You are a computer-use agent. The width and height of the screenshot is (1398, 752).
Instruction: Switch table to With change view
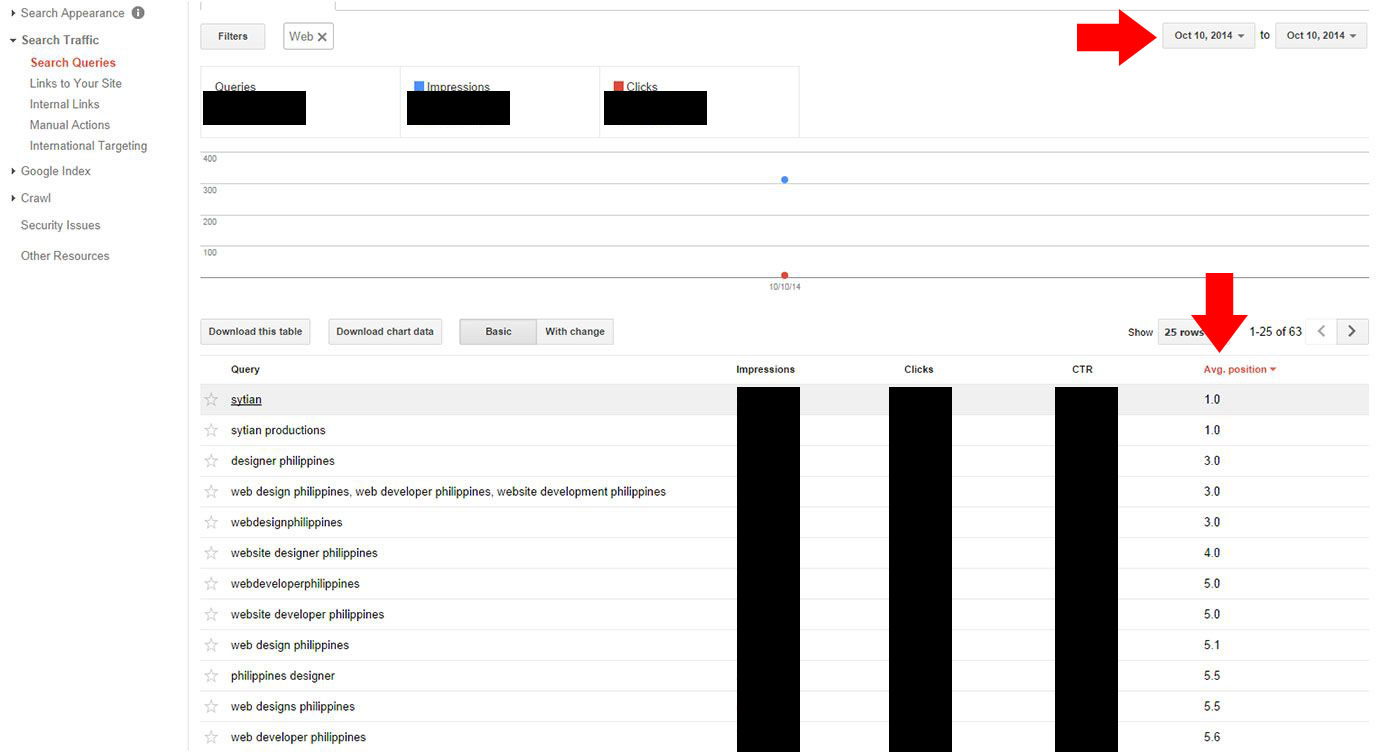[x=575, y=332]
